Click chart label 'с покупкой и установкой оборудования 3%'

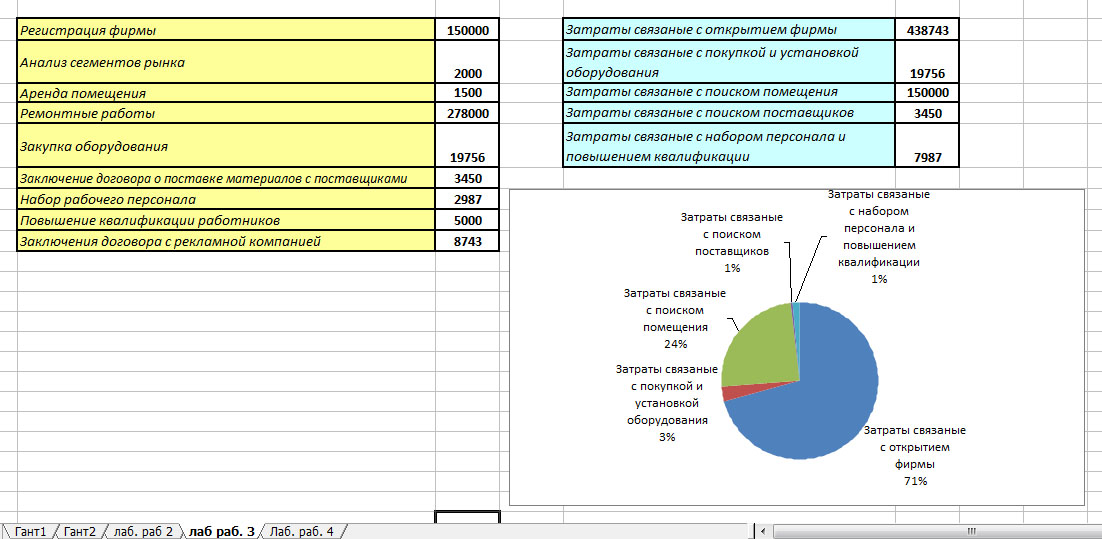pyautogui.click(x=667, y=403)
